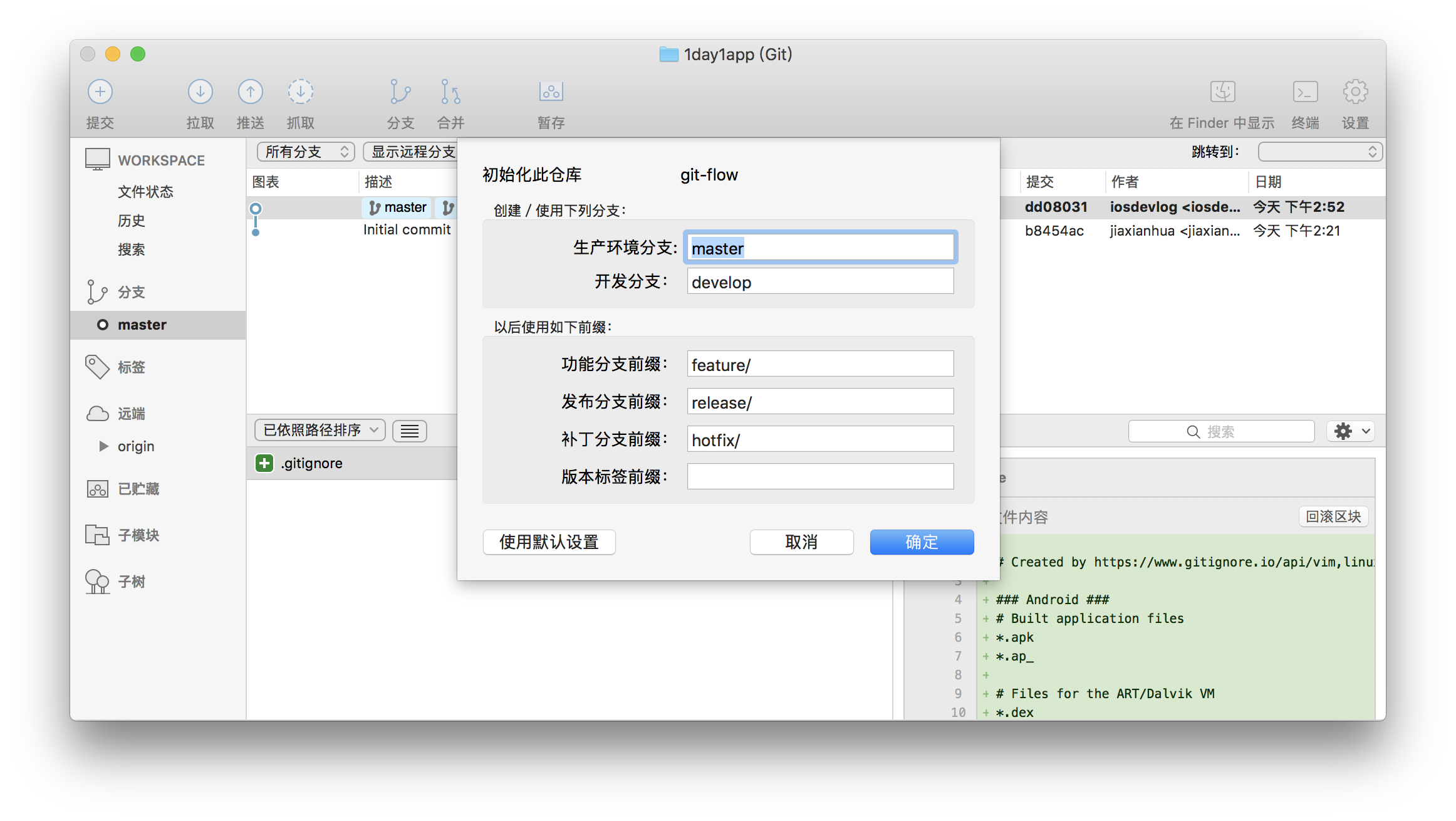Open the 所有分支 branch filter dropdown
Image resolution: width=1456 pixels, height=821 pixels.
point(306,152)
